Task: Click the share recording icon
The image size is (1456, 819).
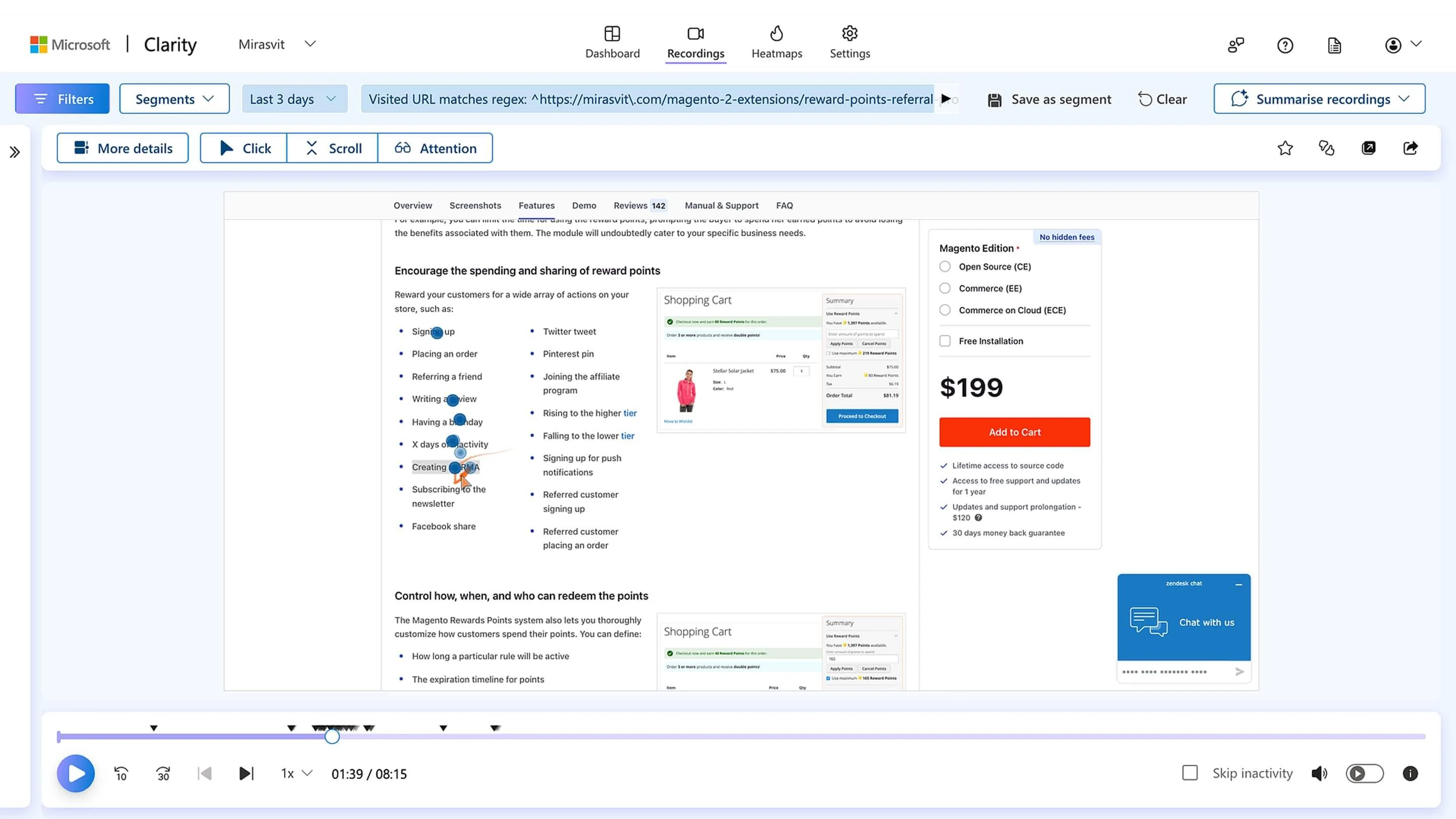Action: [x=1410, y=148]
